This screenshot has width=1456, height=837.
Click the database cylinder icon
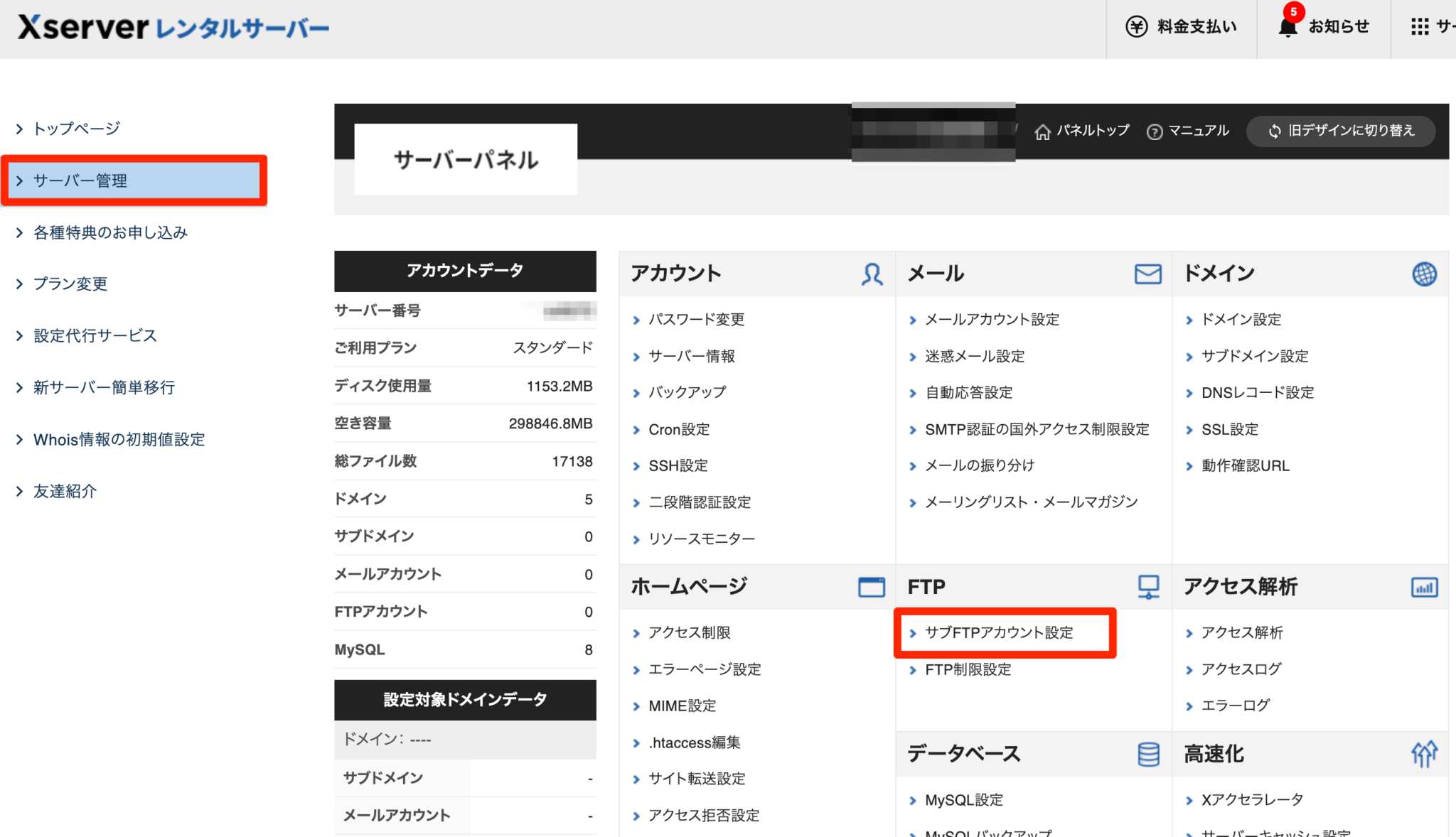tap(1147, 754)
